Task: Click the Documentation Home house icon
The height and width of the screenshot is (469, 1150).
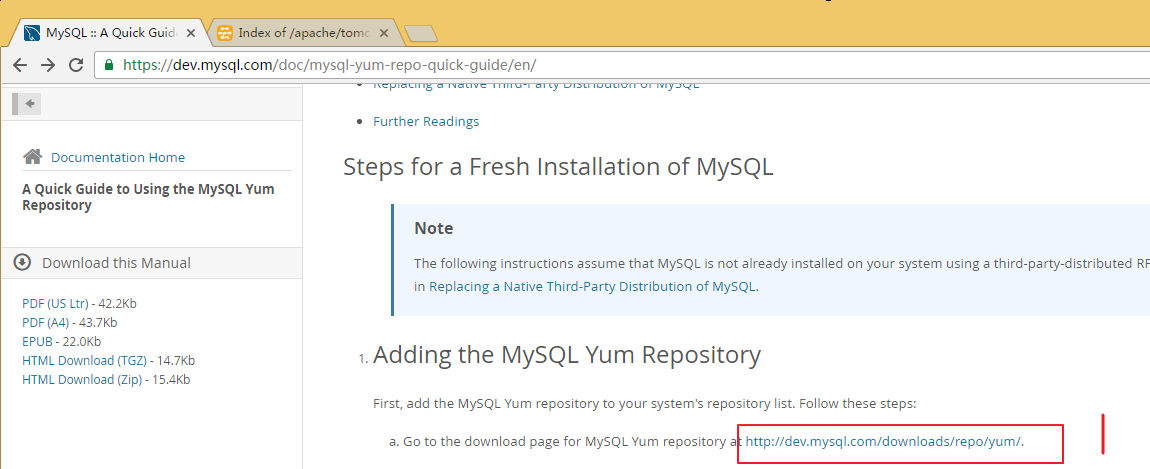Action: (x=32, y=156)
